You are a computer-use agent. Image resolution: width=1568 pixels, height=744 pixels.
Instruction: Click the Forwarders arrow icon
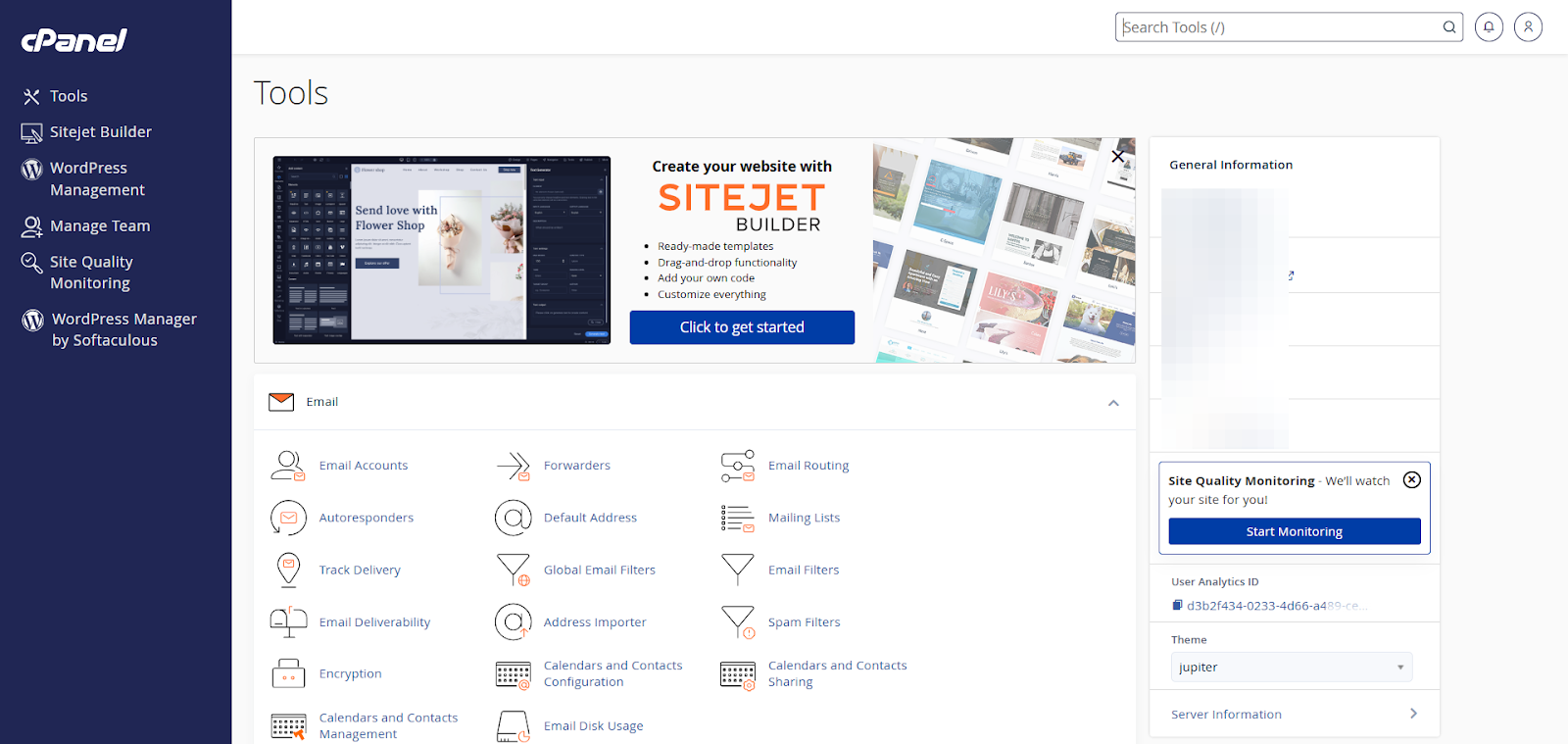(x=513, y=466)
